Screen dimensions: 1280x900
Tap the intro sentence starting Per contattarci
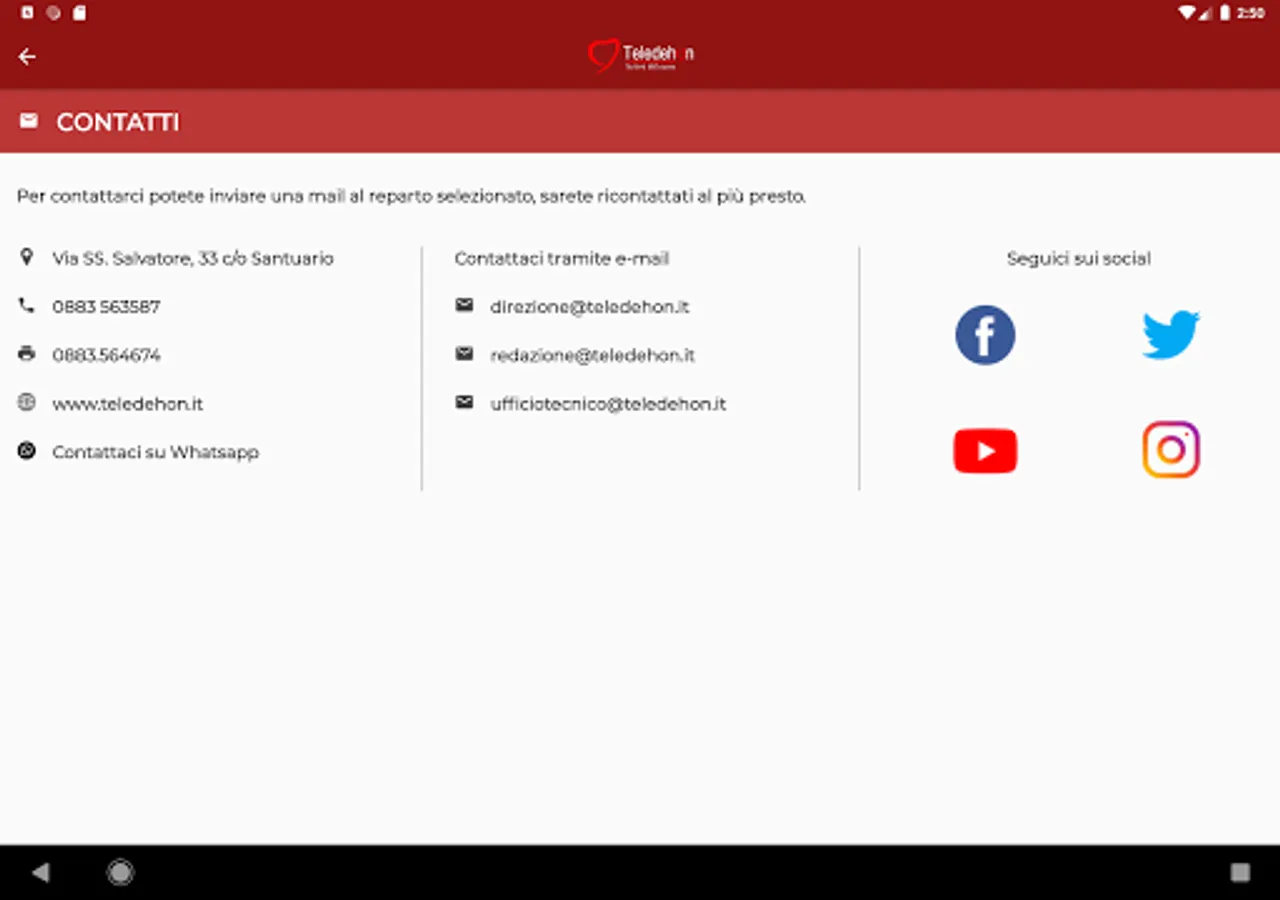tap(411, 197)
